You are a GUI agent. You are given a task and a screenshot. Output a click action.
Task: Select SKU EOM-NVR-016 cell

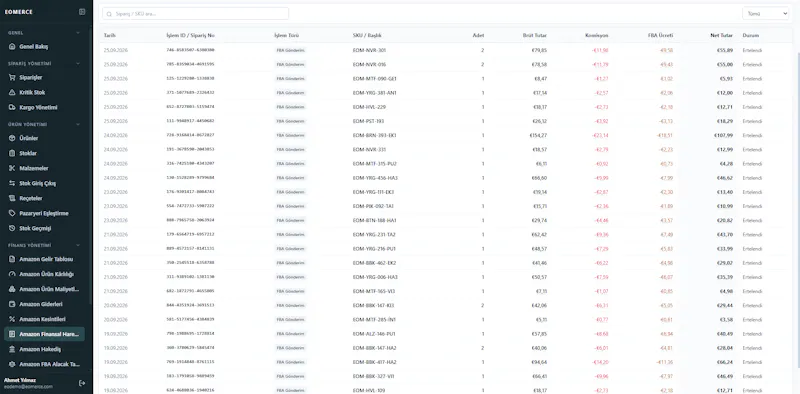pyautogui.click(x=369, y=64)
